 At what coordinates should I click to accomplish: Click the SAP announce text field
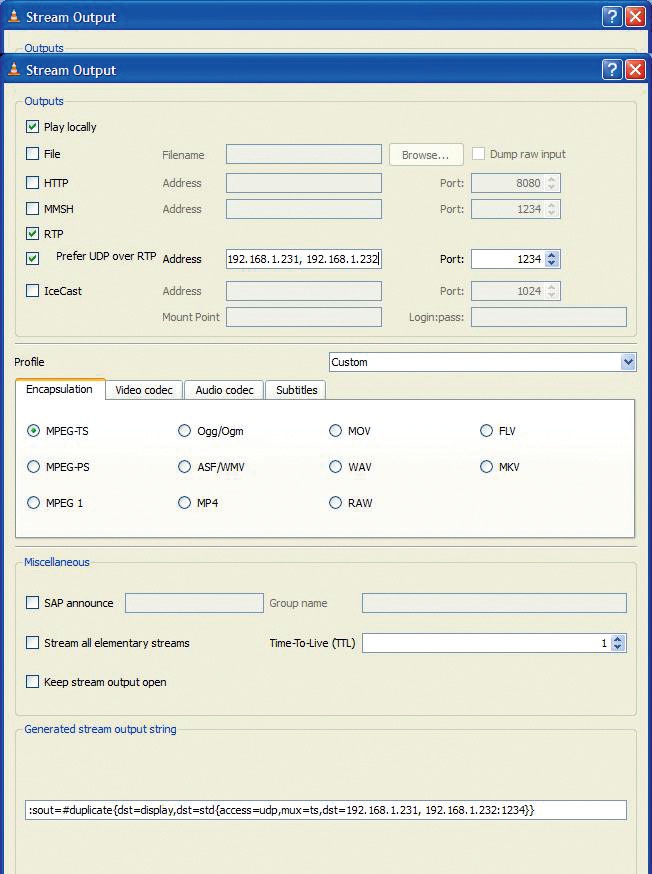click(194, 603)
